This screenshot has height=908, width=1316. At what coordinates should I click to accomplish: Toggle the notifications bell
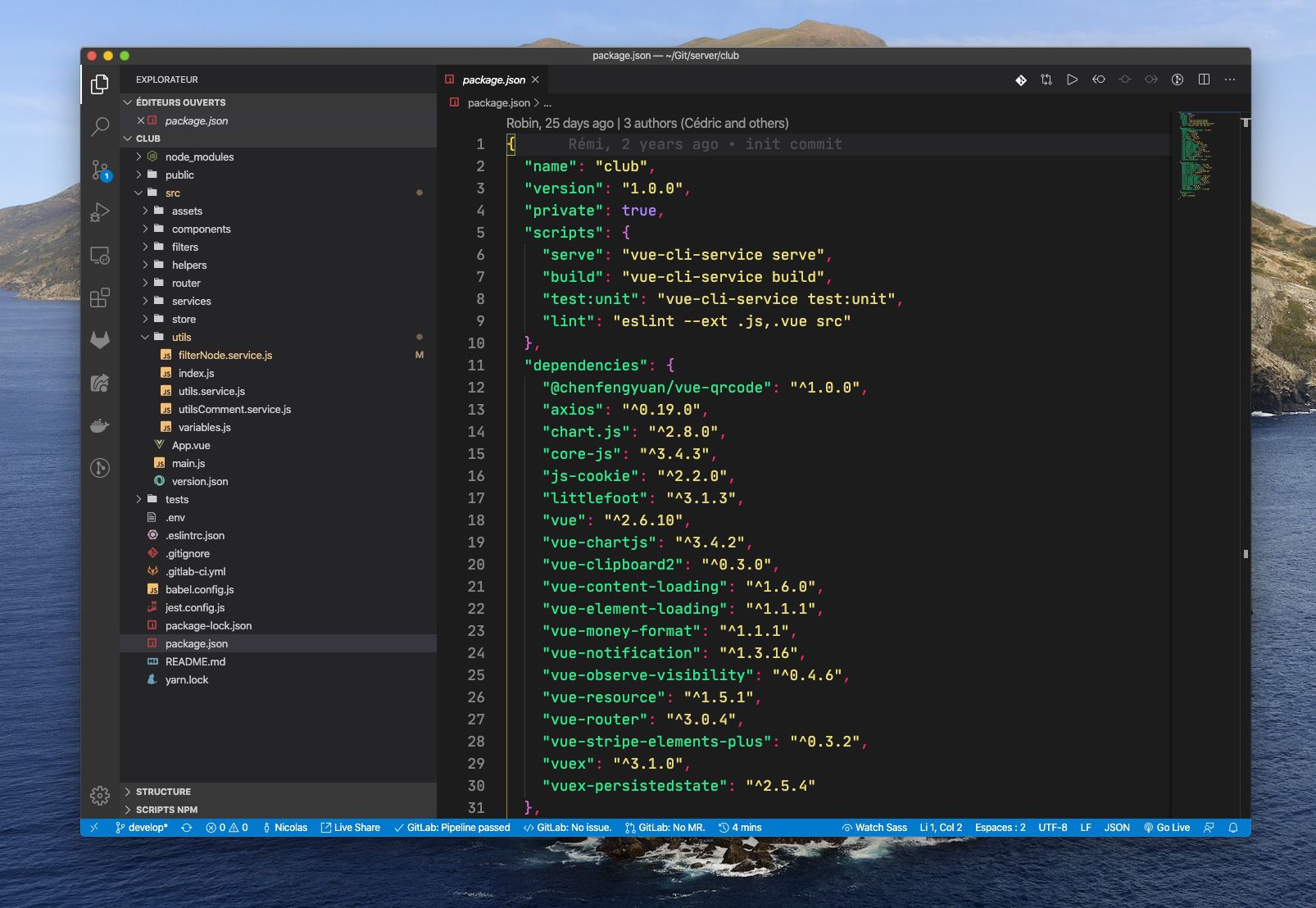click(1233, 828)
